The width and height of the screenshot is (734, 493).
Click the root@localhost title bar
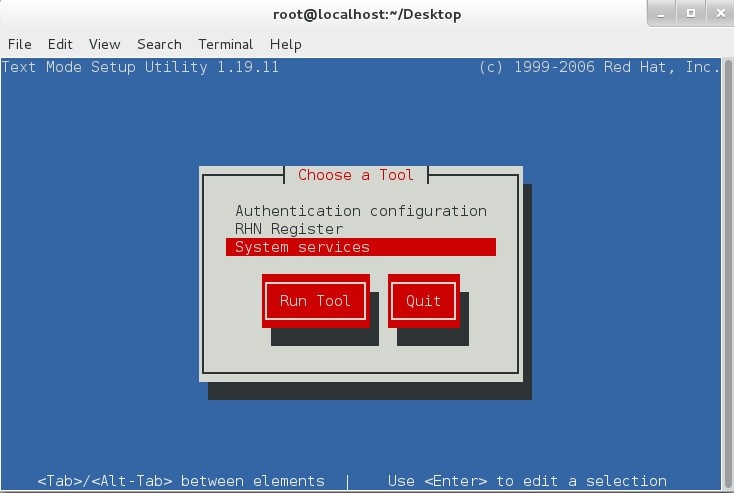367,14
